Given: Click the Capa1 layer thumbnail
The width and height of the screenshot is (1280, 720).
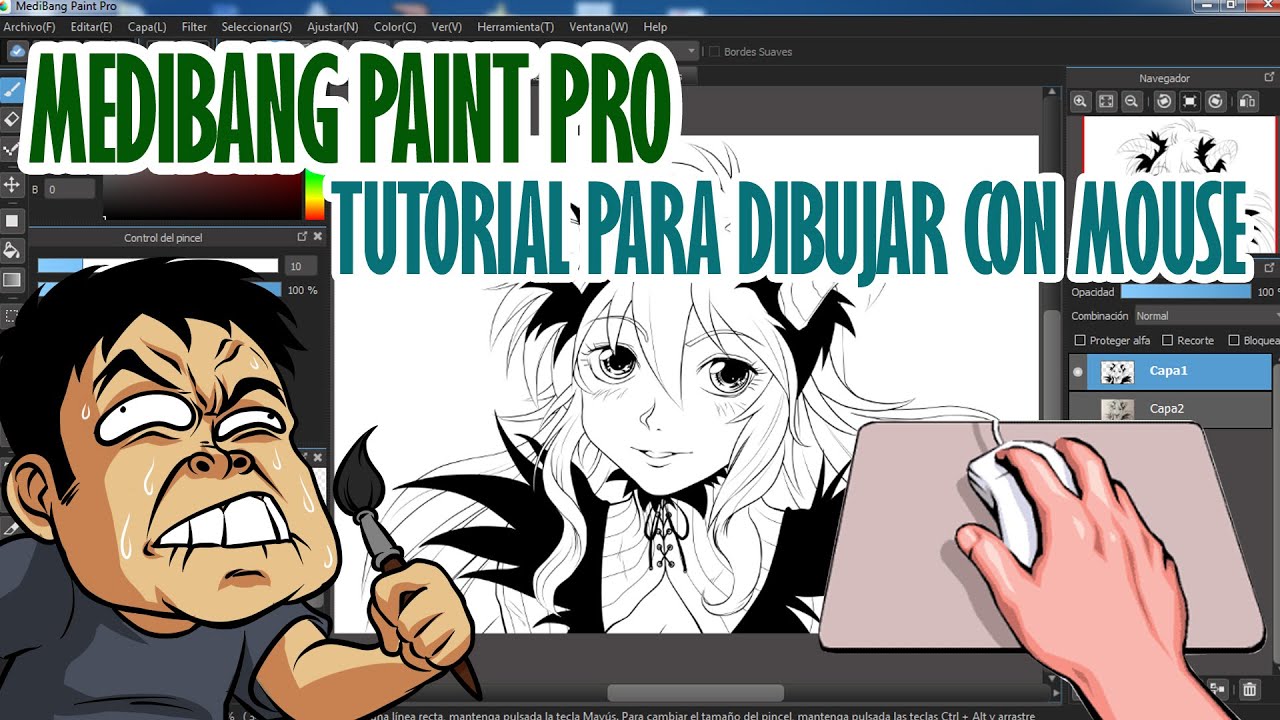Looking at the screenshot, I should [1117, 372].
